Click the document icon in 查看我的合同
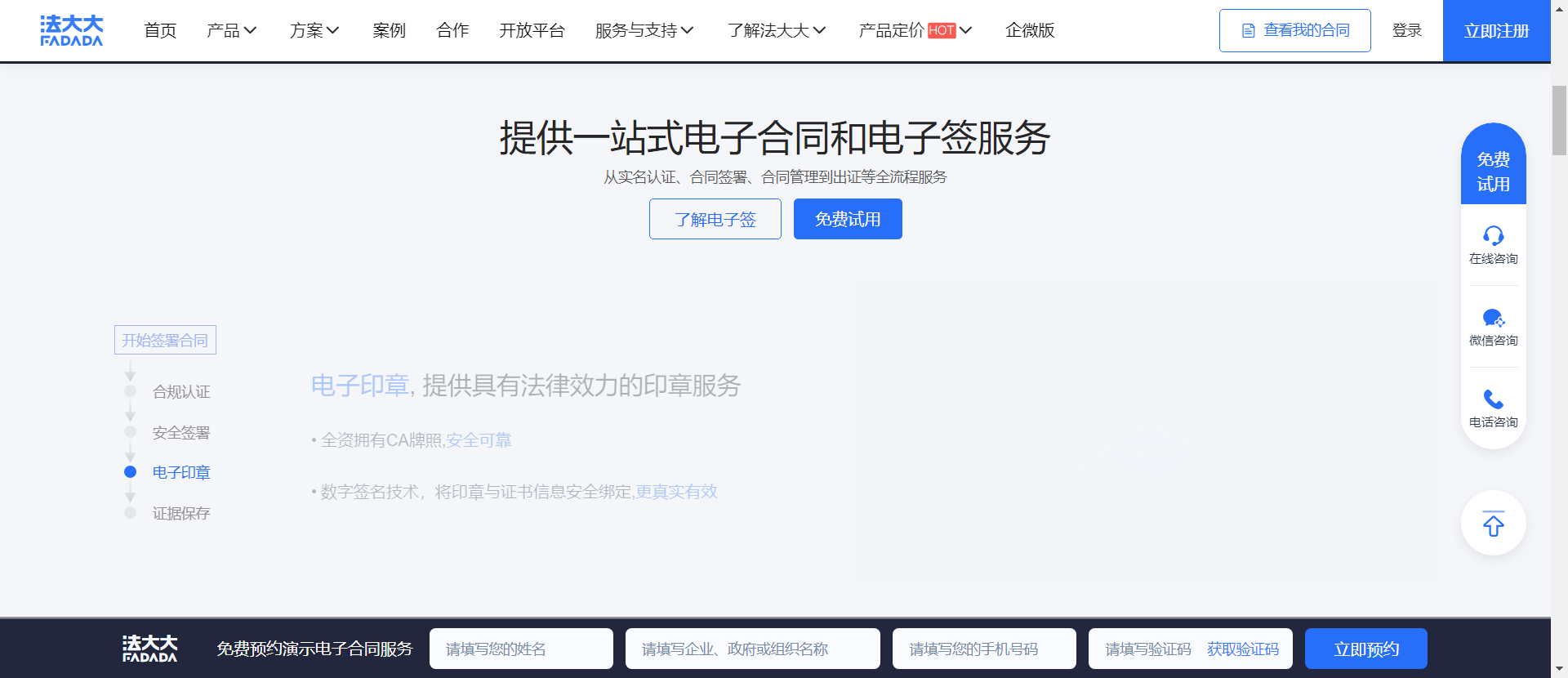 pos(1248,31)
